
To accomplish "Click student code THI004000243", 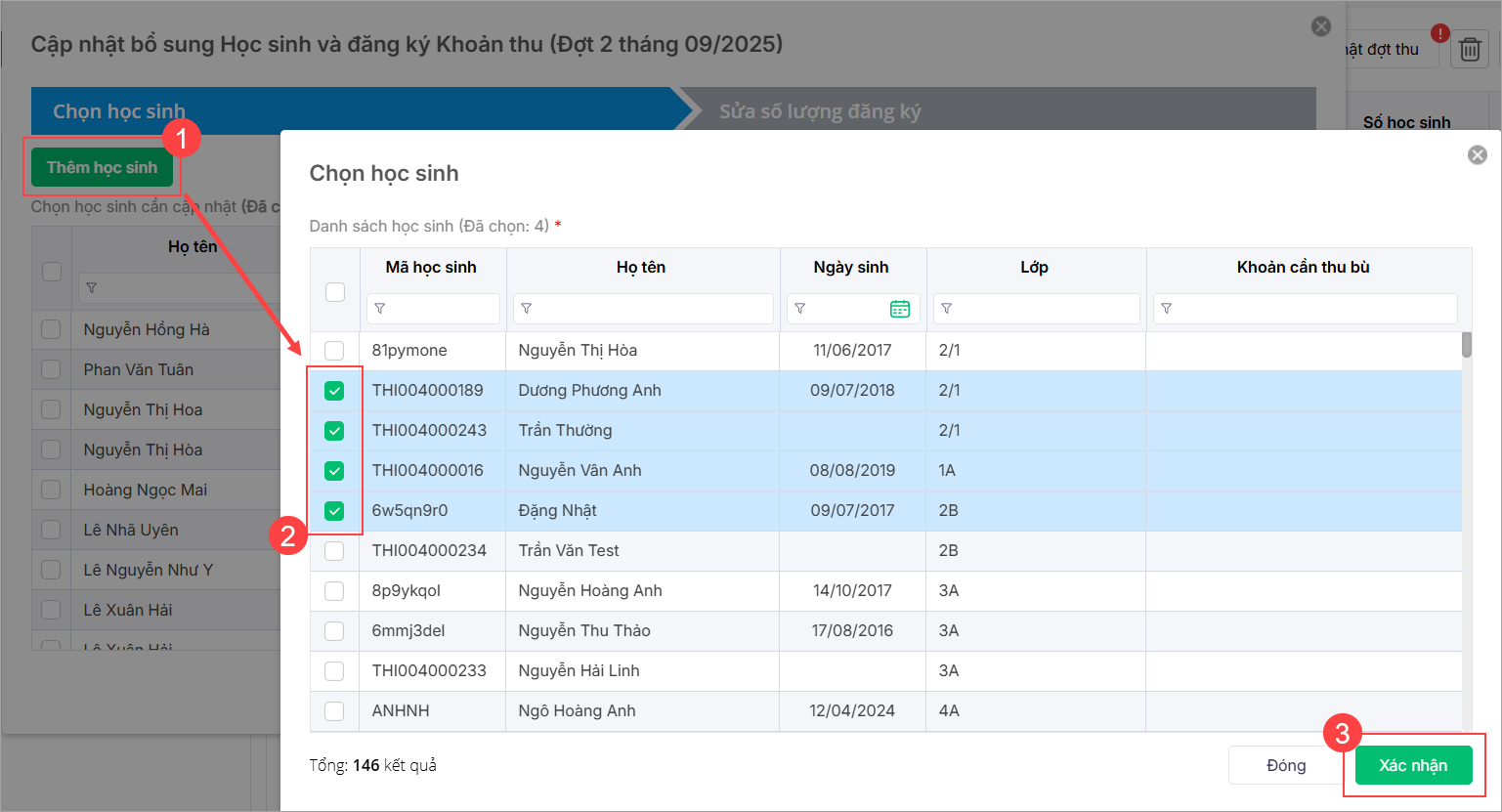I will [x=429, y=431].
